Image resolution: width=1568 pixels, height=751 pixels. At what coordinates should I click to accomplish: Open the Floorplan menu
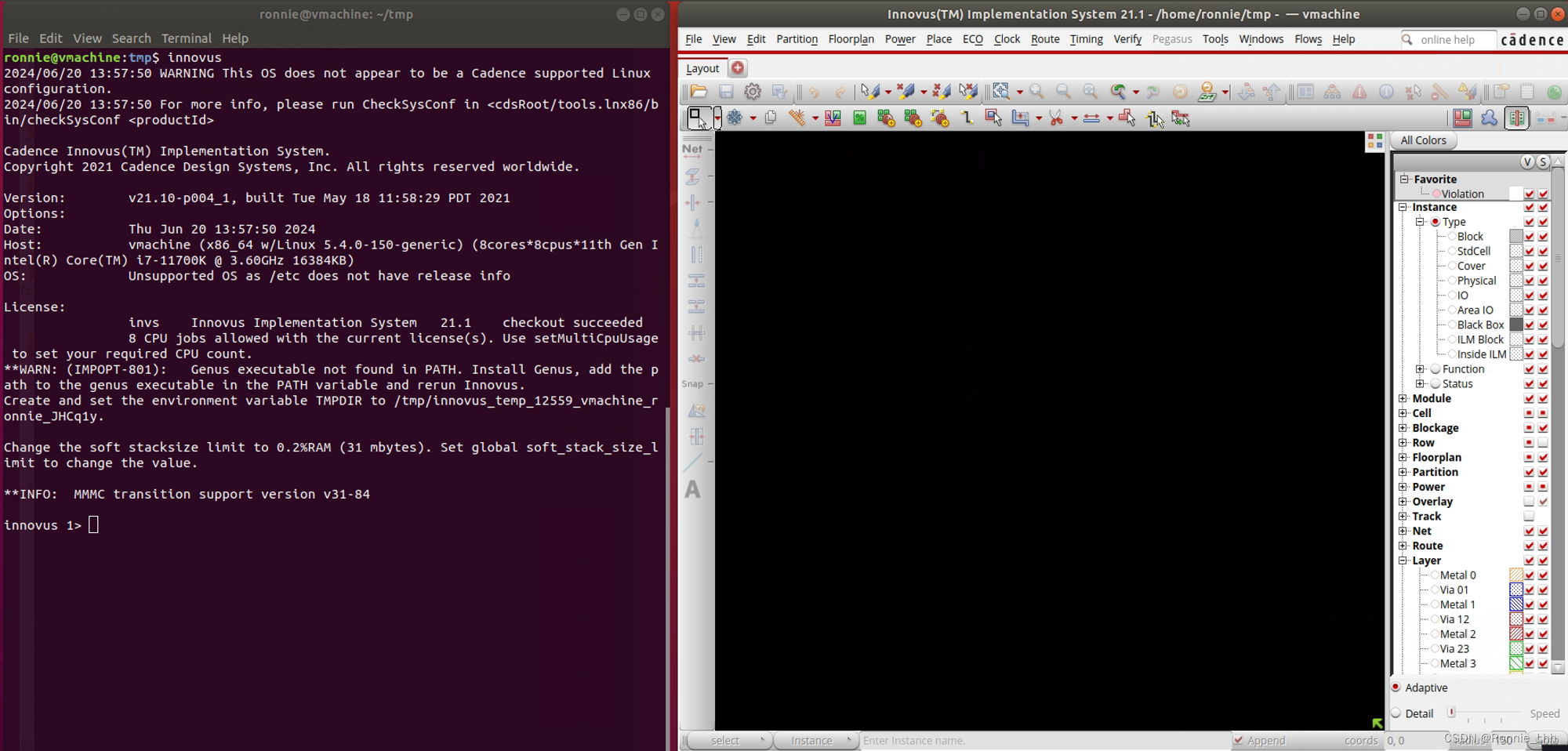[x=851, y=39]
